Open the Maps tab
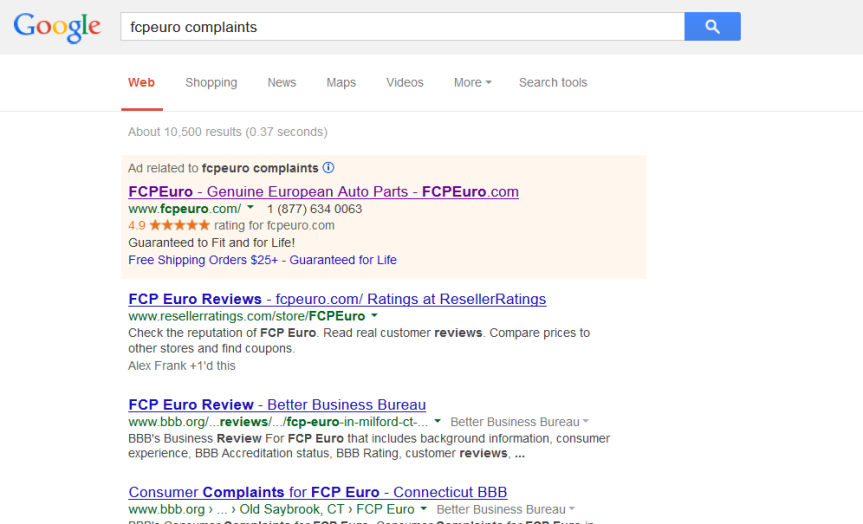 click(x=341, y=83)
